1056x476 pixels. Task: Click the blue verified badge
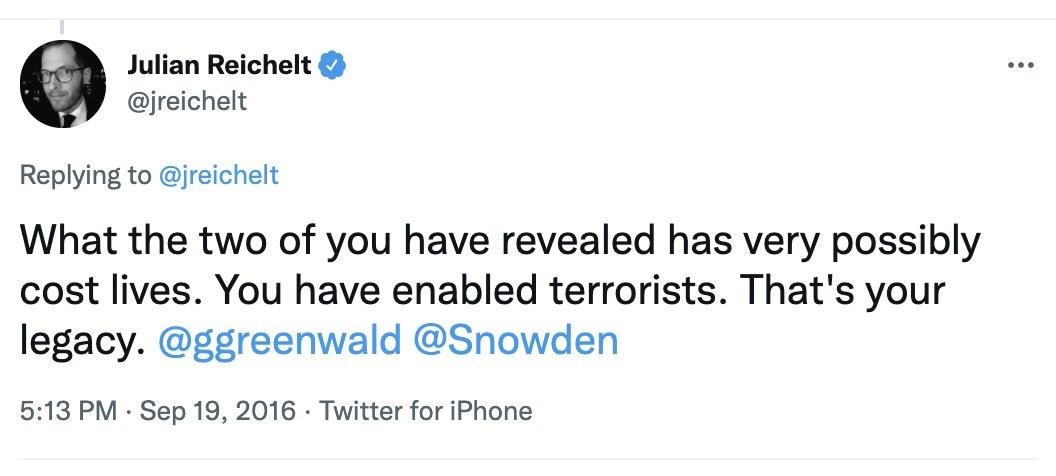333,67
